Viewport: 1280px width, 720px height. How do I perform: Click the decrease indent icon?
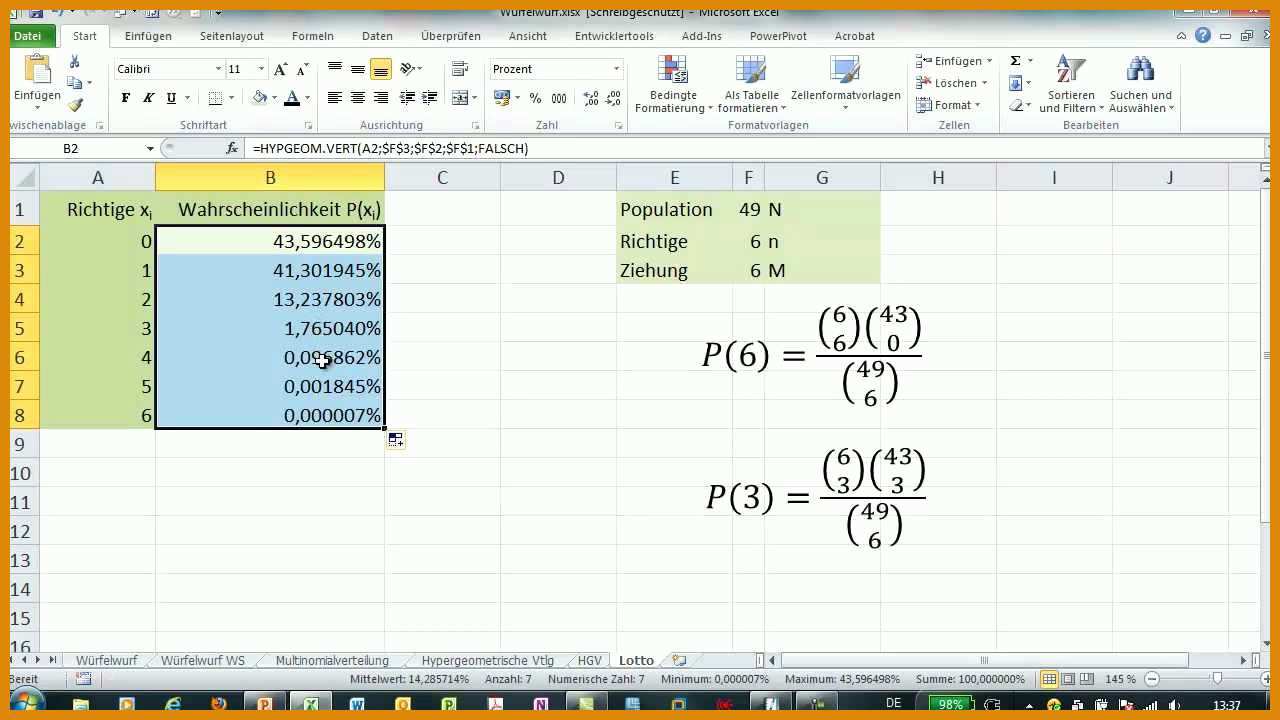[x=407, y=98]
